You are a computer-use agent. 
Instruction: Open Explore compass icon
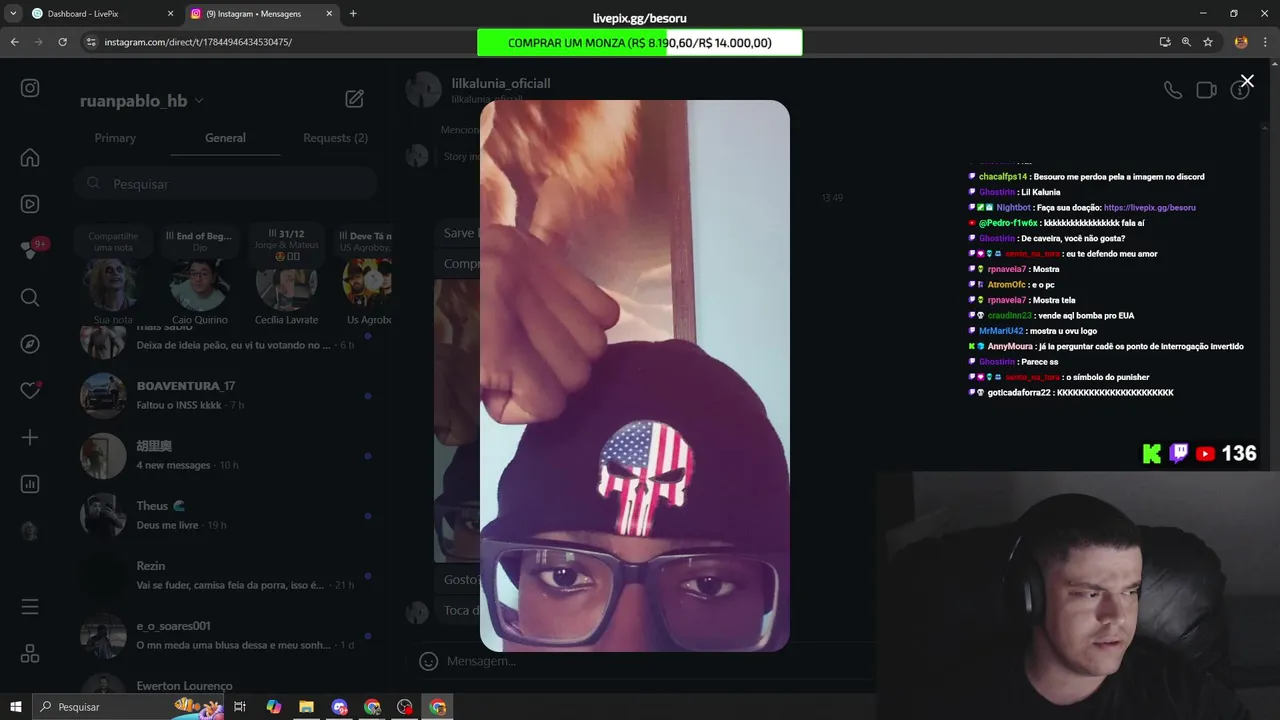[30, 344]
